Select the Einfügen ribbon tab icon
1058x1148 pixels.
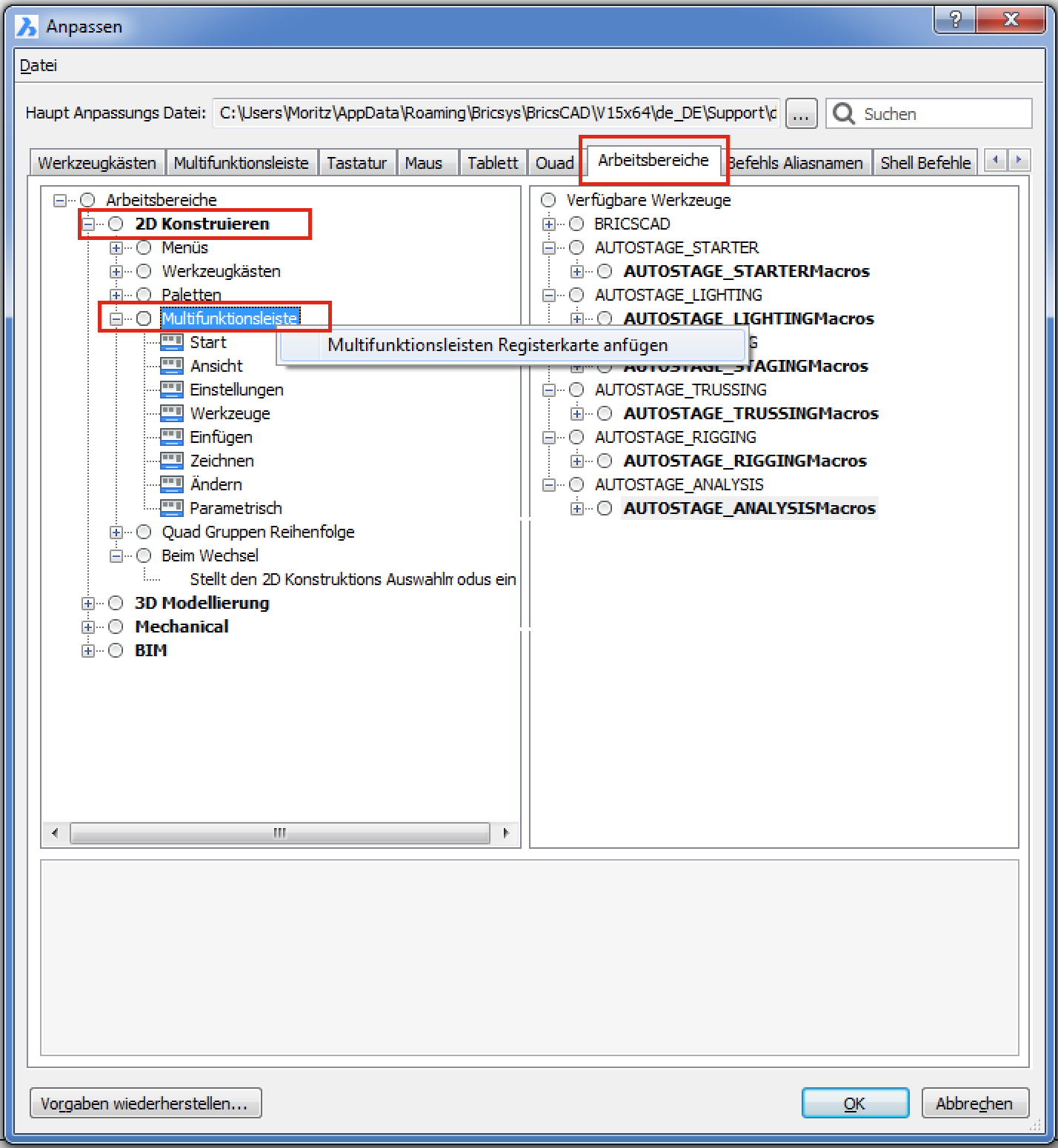[171, 436]
